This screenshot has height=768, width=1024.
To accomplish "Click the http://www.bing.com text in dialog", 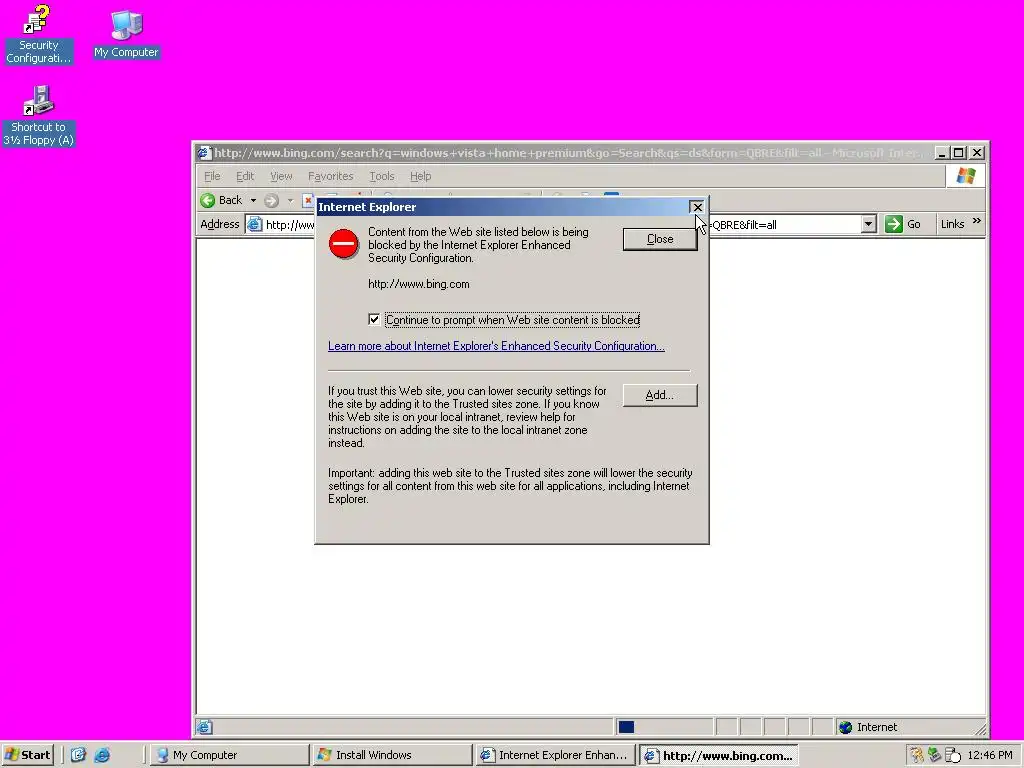I will click(419, 284).
